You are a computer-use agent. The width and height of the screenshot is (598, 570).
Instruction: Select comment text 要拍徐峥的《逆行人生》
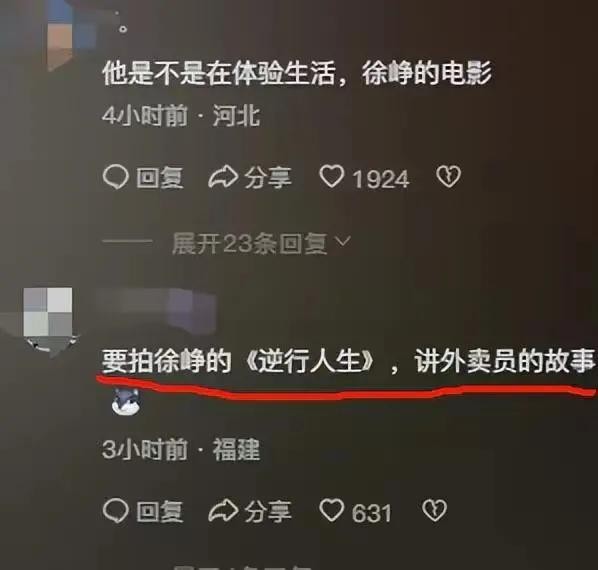[x=238, y=361]
